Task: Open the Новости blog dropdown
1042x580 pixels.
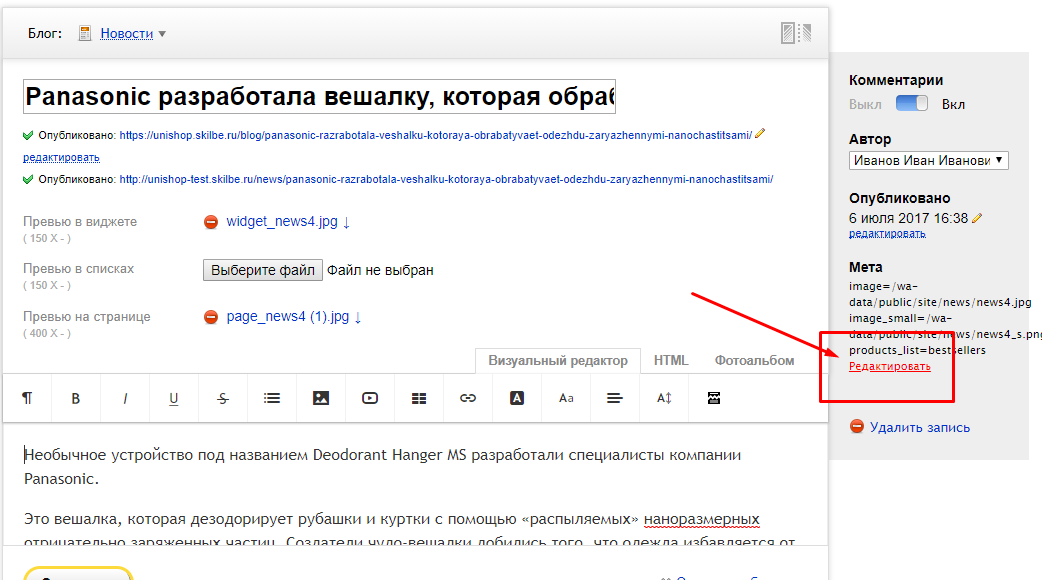Action: click(133, 34)
